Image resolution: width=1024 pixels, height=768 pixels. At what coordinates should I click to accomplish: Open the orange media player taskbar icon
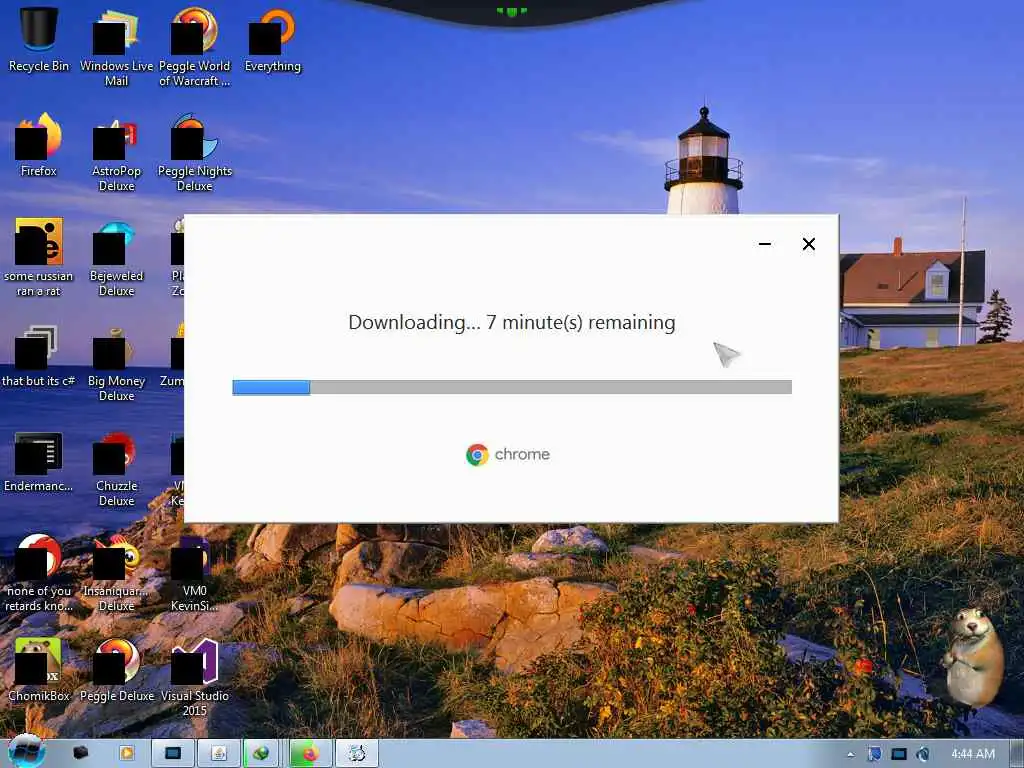127,753
